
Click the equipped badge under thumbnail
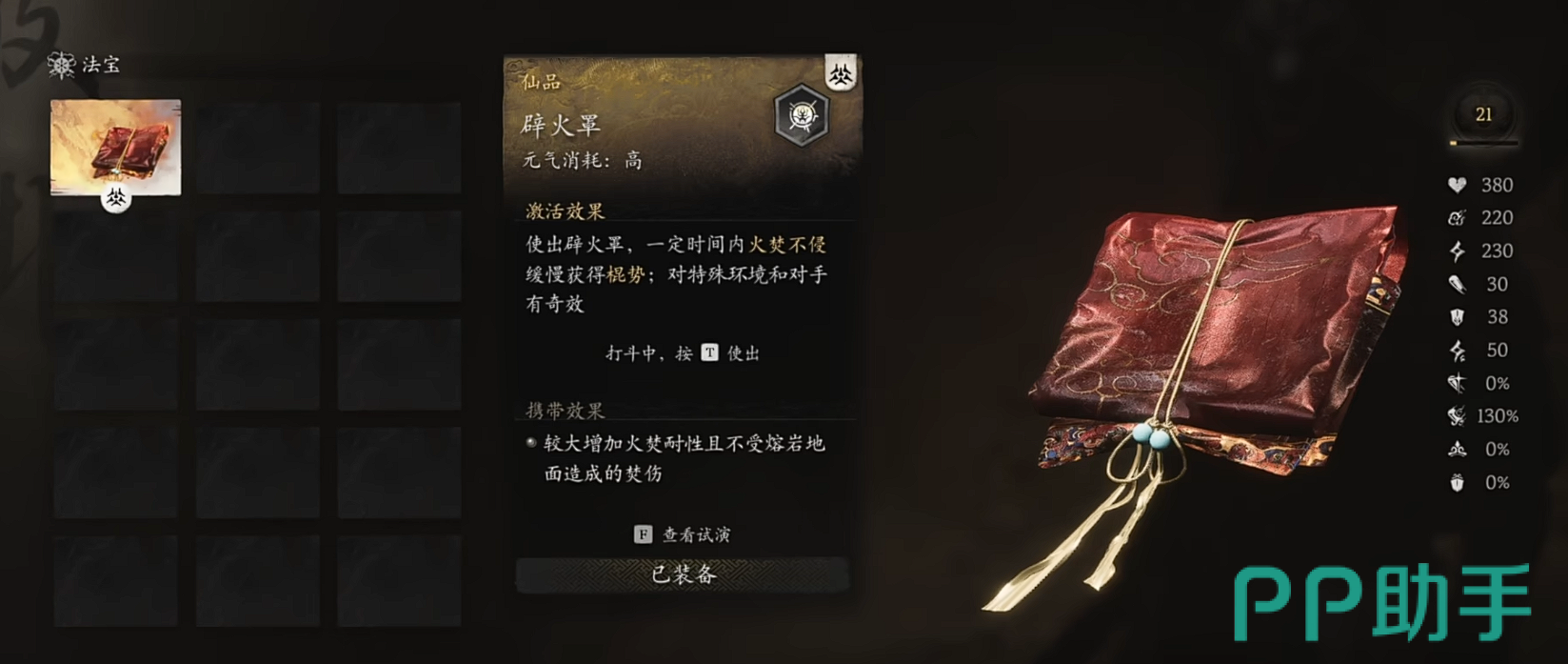(116, 198)
